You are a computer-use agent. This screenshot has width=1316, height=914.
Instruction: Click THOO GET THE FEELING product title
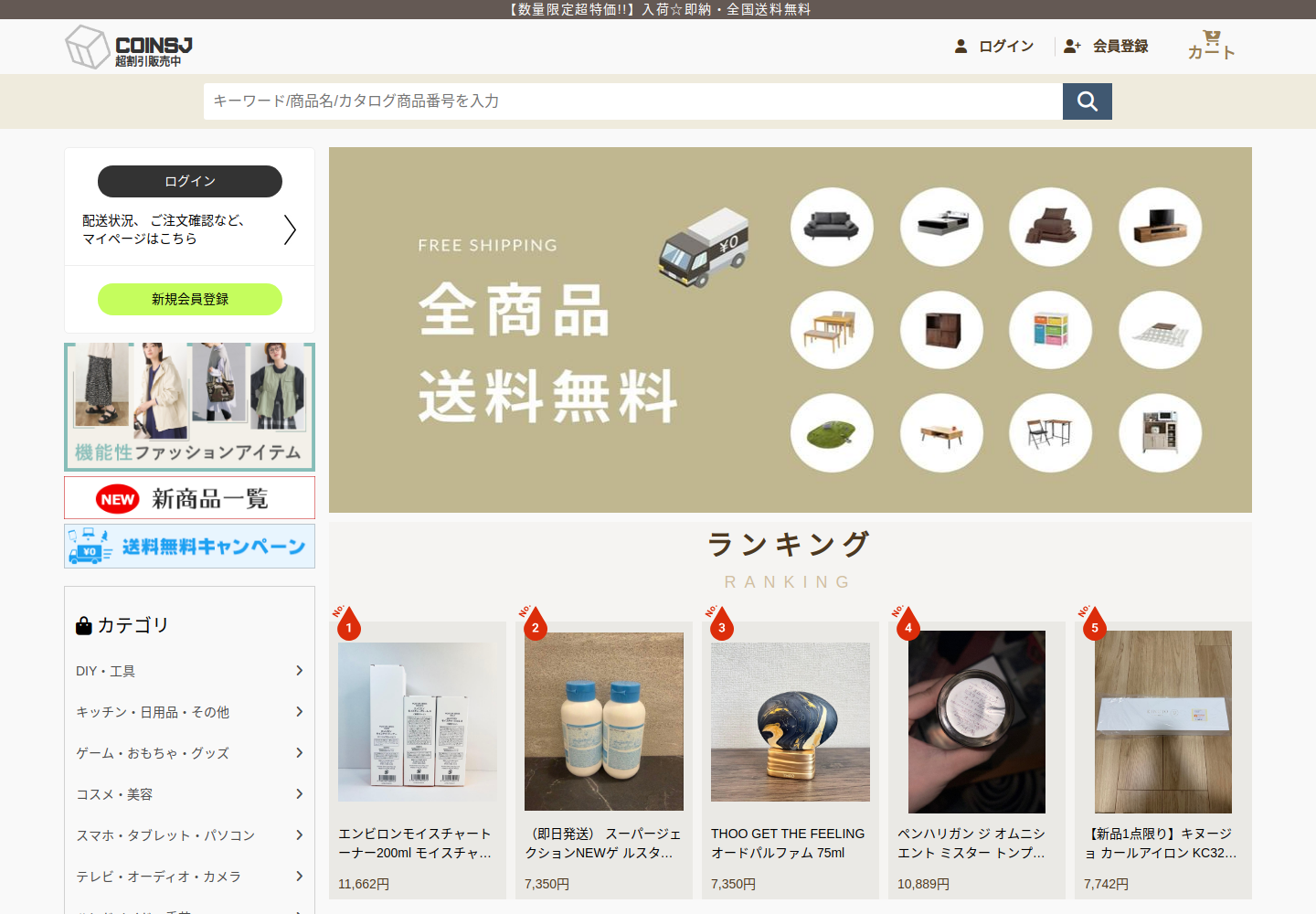(788, 843)
